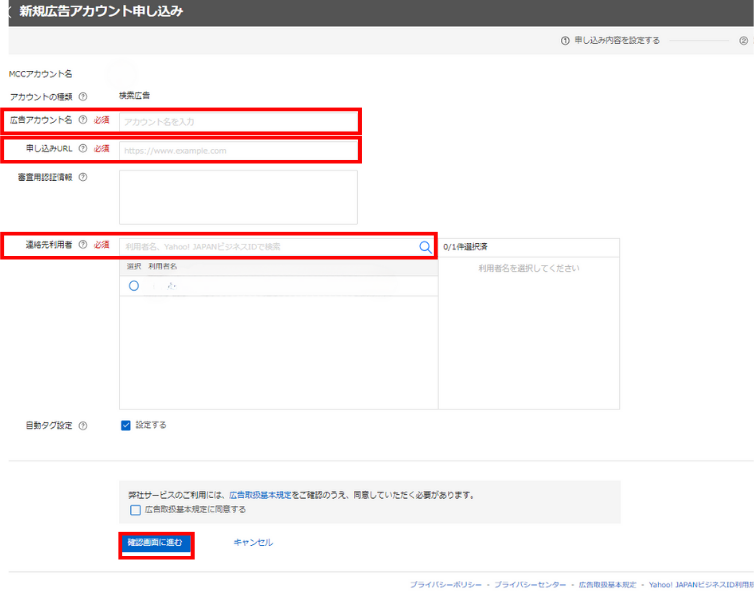The image size is (754, 596).
Task: Open help tooltip for 申し込みURL
Action: 83,150
